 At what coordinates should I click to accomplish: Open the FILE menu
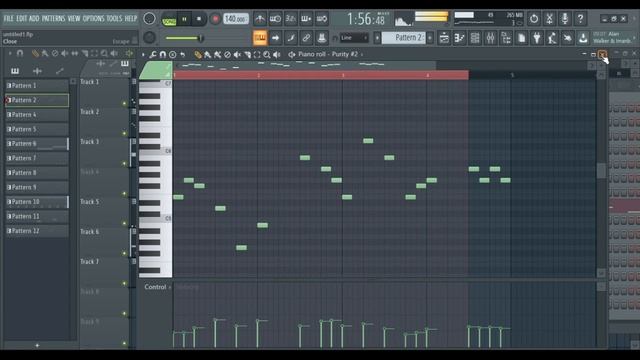8,19
